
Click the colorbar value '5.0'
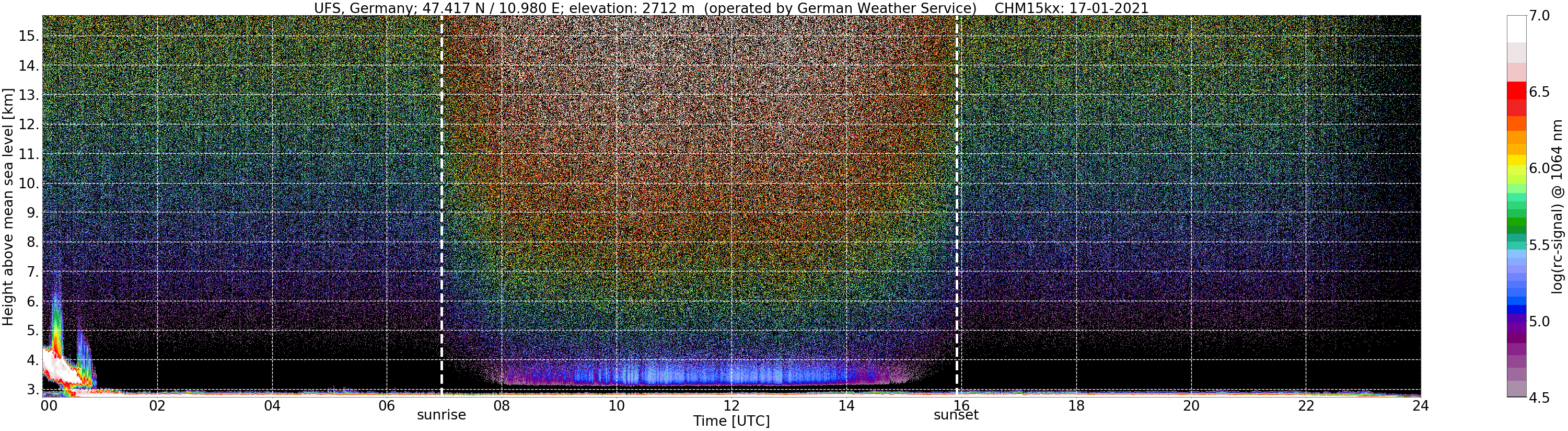[1539, 321]
